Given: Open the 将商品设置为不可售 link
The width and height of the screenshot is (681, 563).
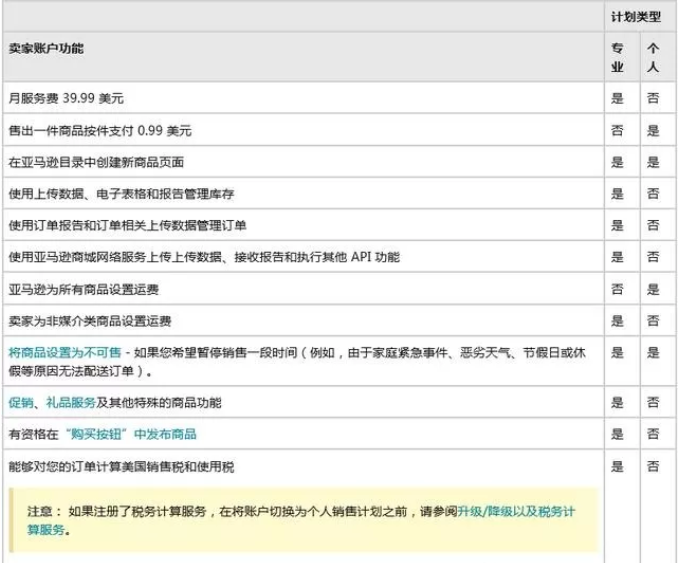Looking at the screenshot, I should 65,352.
